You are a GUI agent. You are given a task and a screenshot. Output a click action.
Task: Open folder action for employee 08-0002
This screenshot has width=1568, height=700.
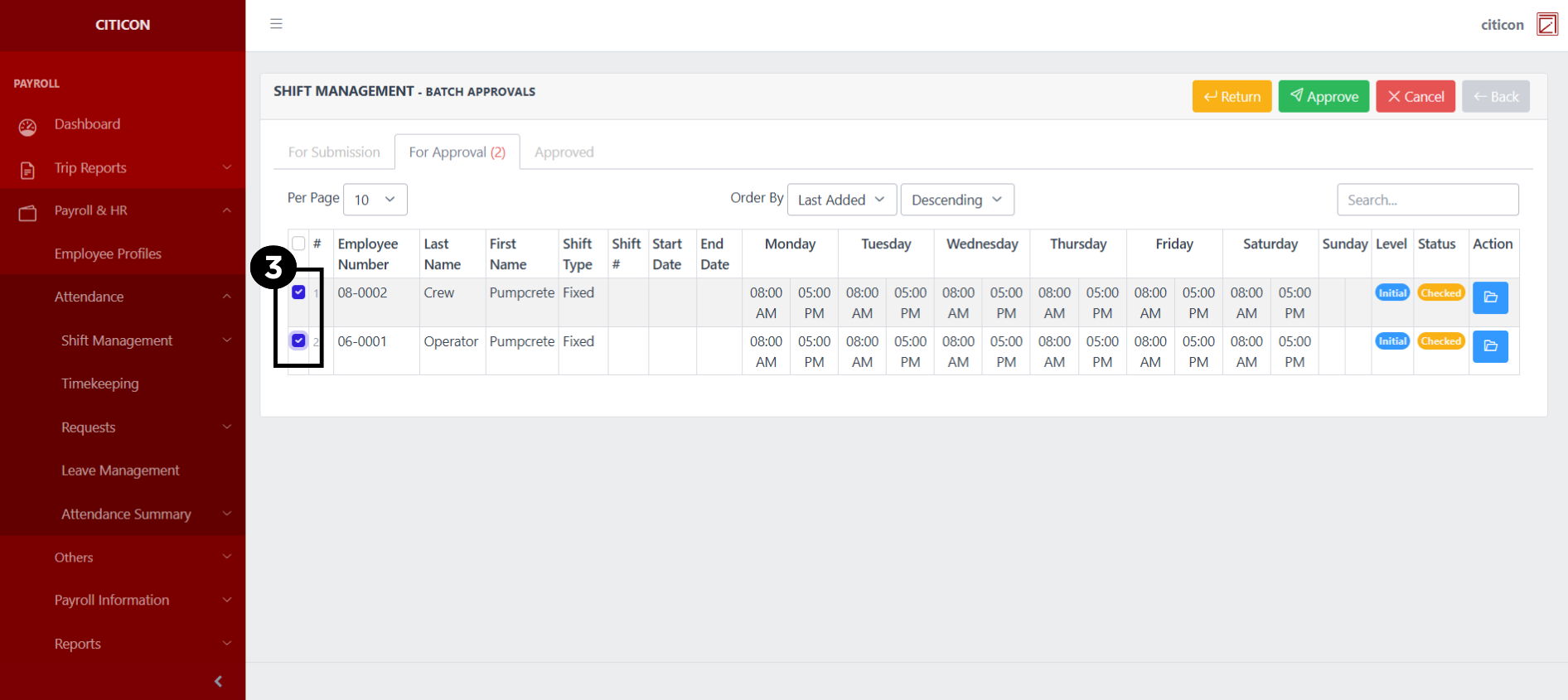[1489, 297]
